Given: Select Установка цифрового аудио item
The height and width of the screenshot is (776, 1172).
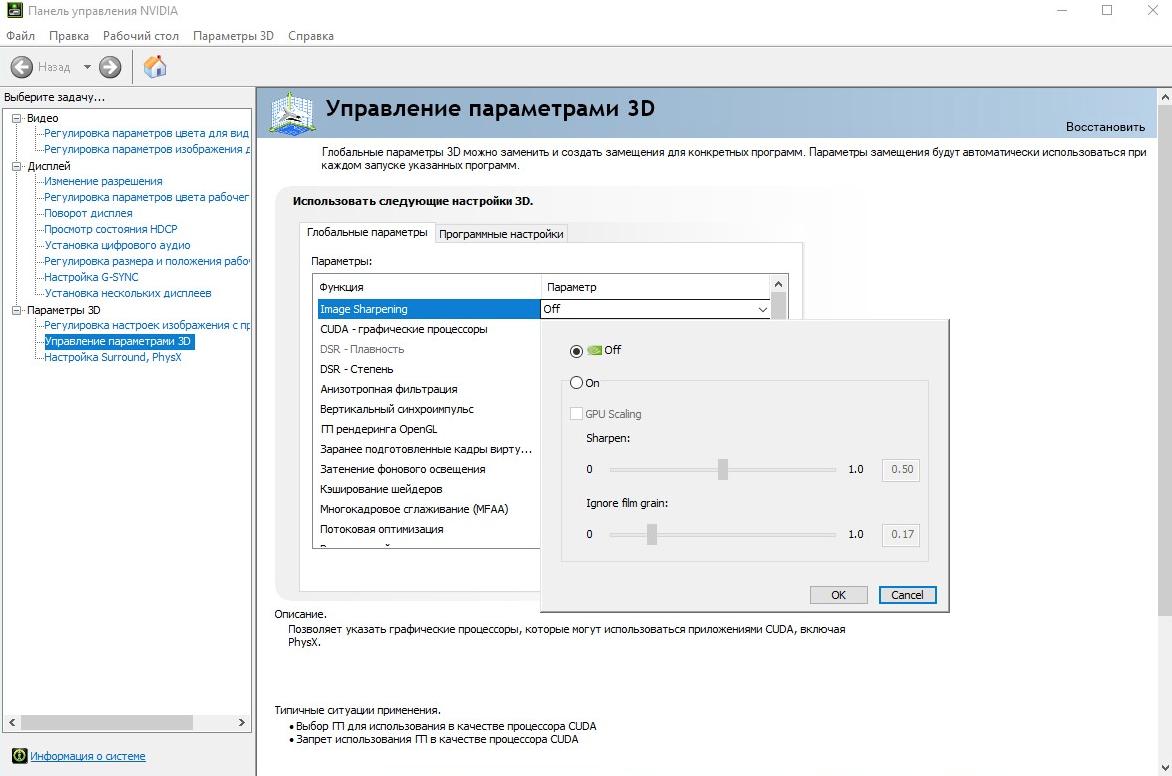Looking at the screenshot, I should (x=117, y=245).
